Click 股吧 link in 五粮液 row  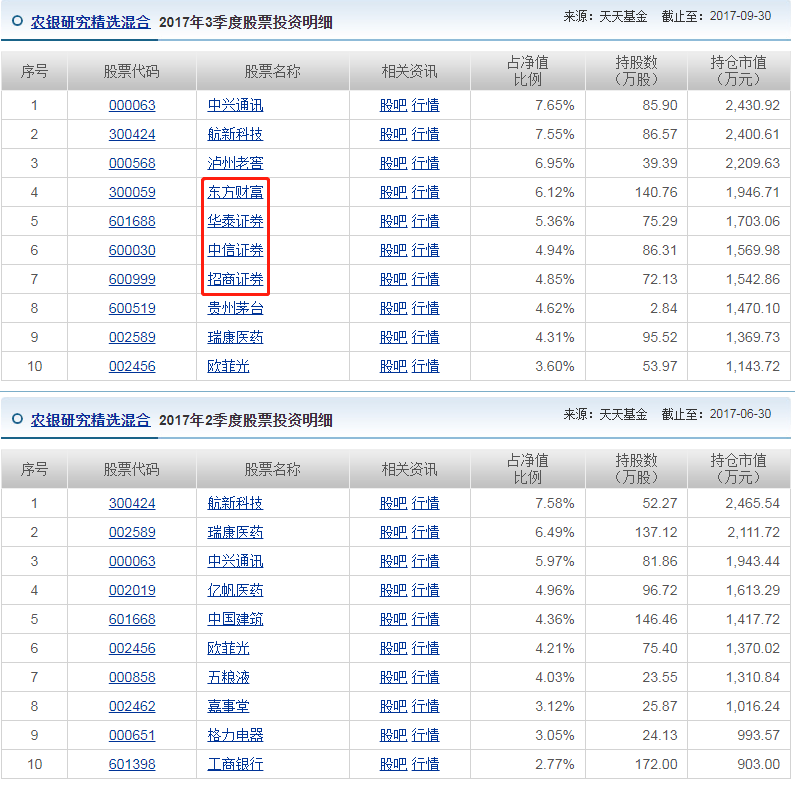(x=393, y=677)
